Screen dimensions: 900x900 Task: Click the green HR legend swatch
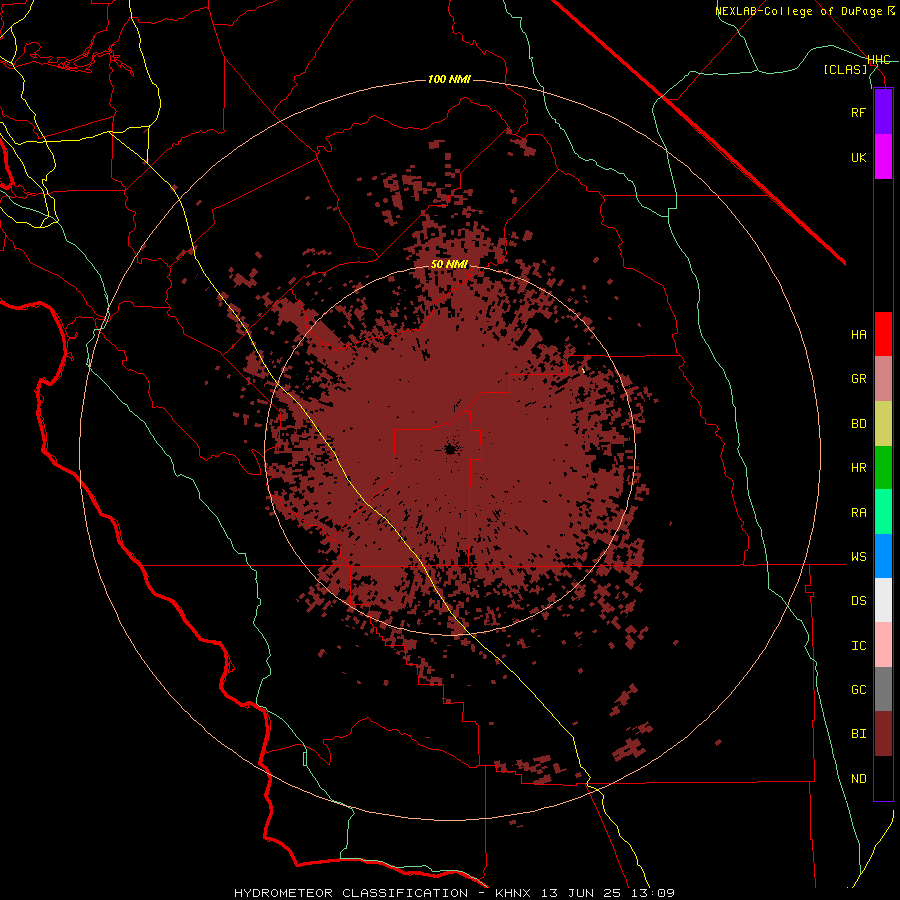click(x=883, y=467)
